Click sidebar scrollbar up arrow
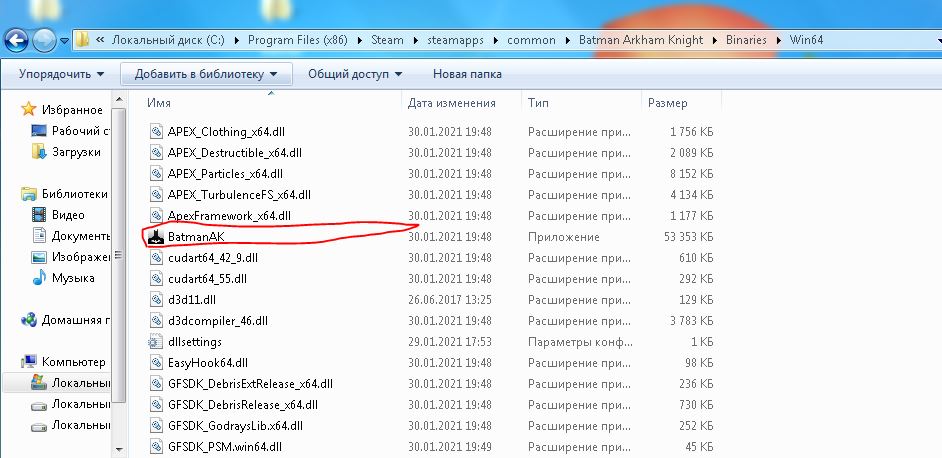Viewport: 942px width, 458px height. pyautogui.click(x=119, y=99)
